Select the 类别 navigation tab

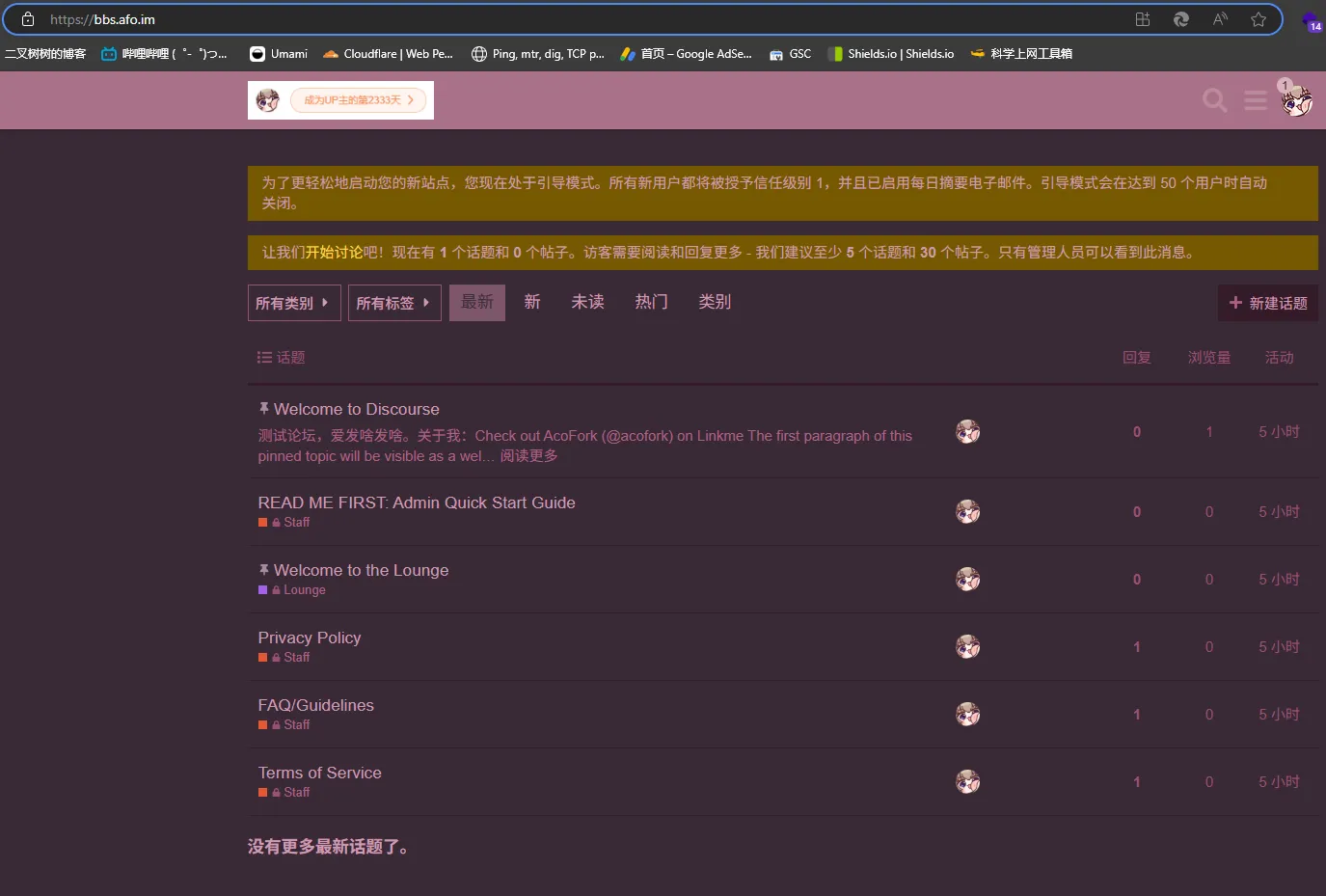point(714,302)
